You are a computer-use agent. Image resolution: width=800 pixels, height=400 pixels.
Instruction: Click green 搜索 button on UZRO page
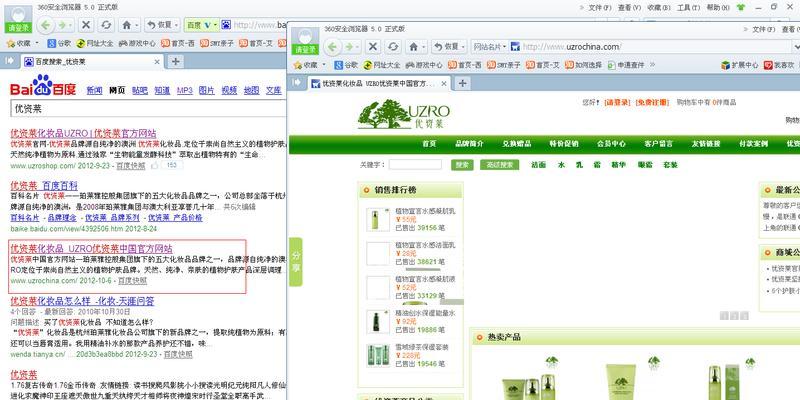pos(462,165)
